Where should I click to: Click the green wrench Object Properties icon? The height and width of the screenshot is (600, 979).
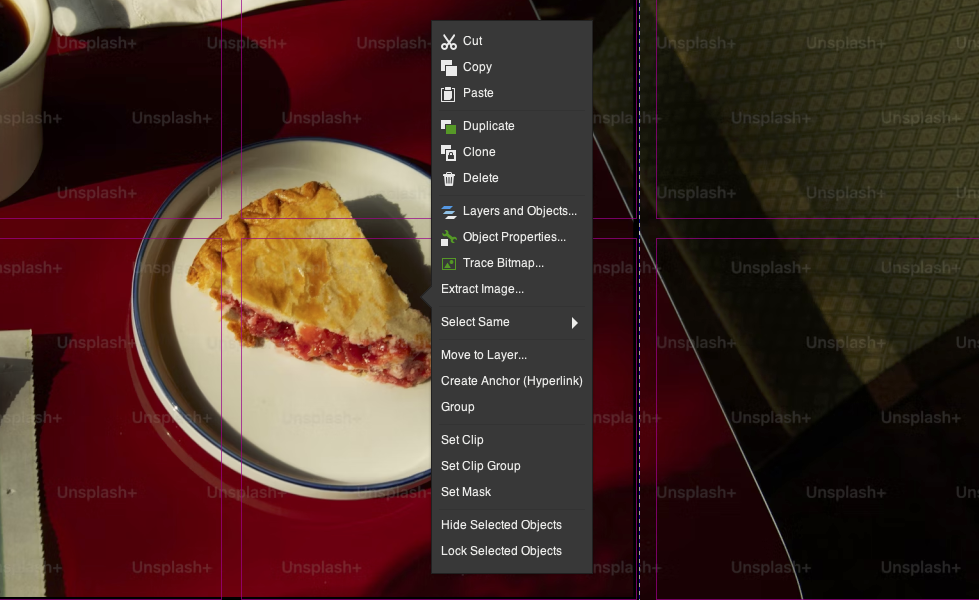pos(448,237)
